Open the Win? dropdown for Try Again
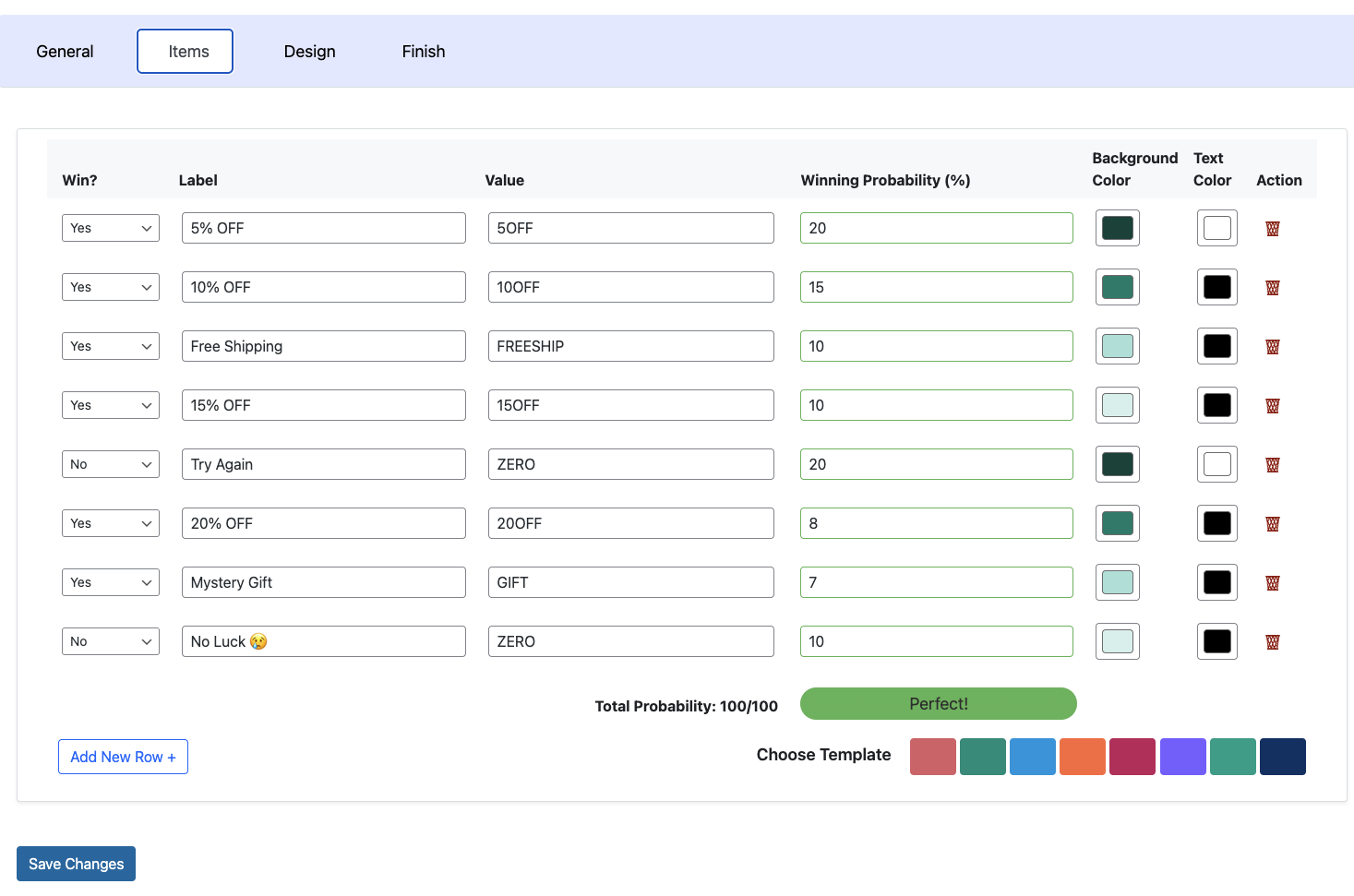The image size is (1354, 896). point(110,464)
